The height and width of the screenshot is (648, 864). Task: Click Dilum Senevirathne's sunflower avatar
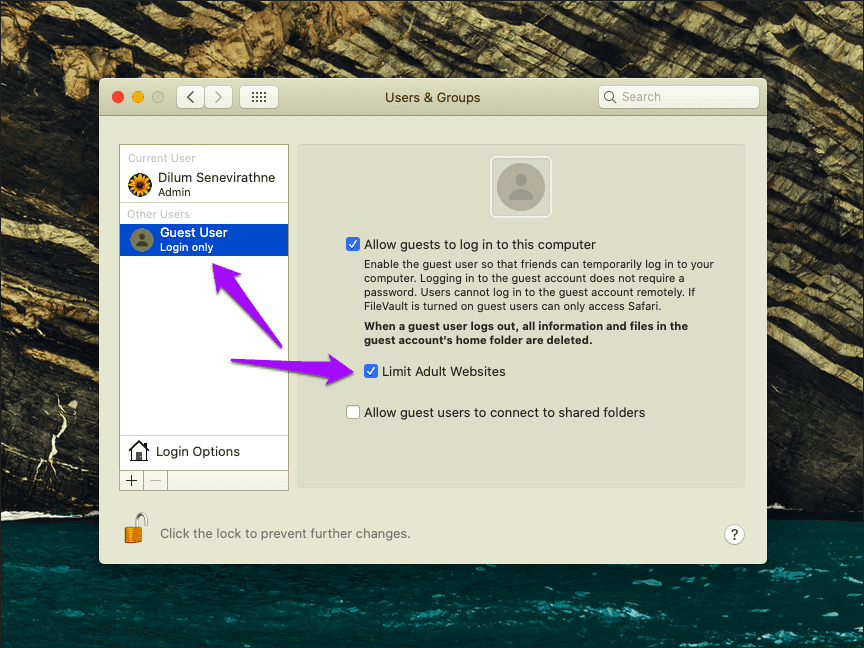point(140,185)
